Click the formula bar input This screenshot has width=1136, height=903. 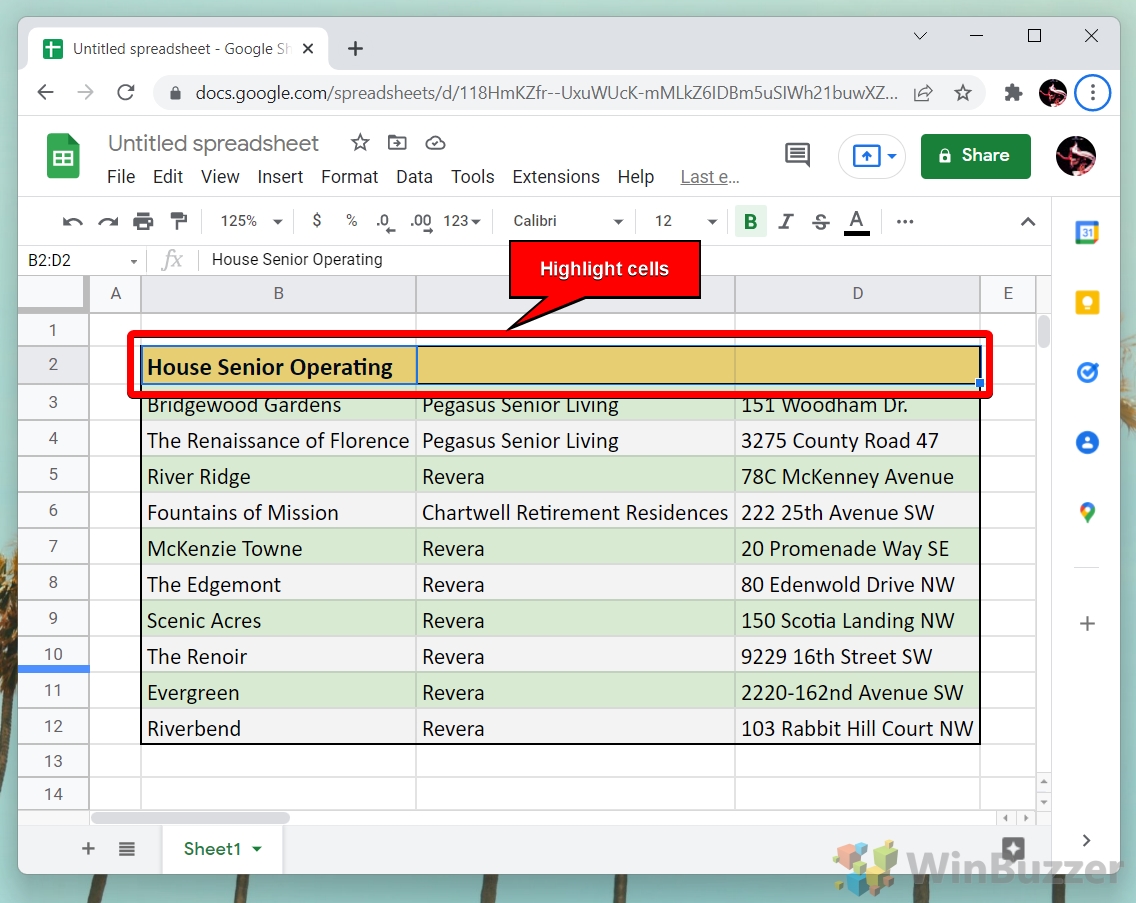623,259
